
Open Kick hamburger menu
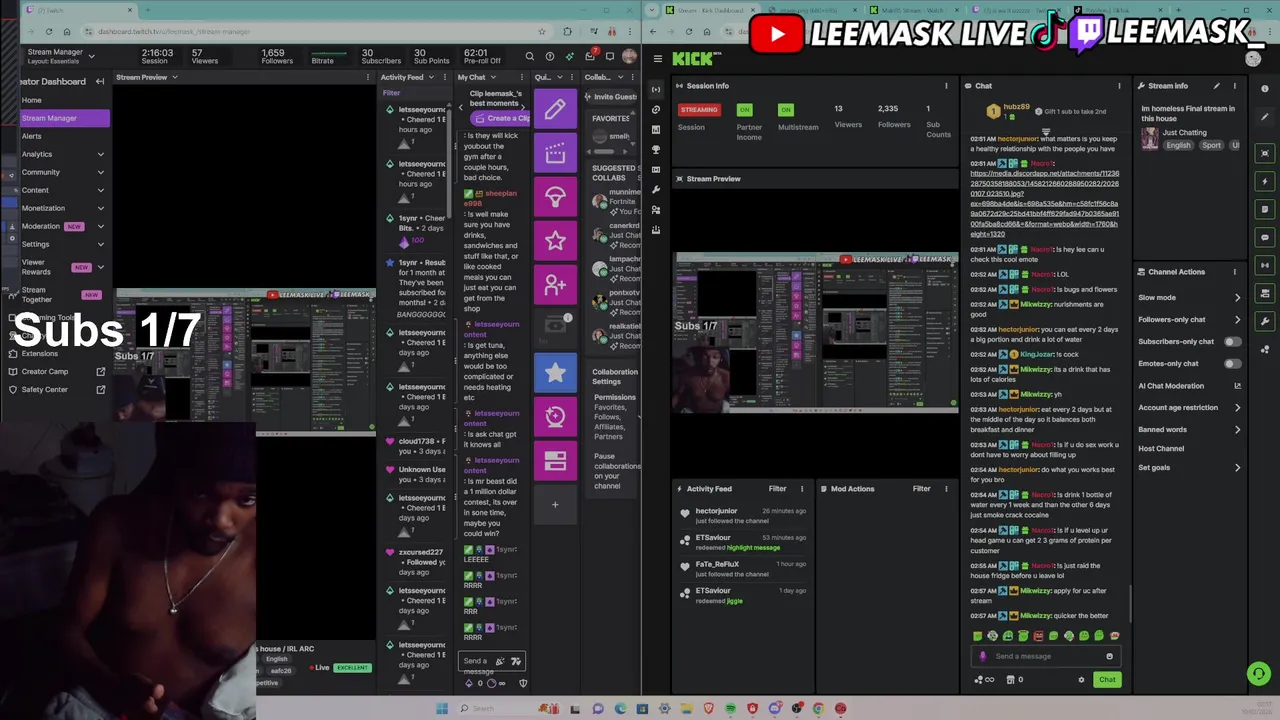coord(657,59)
